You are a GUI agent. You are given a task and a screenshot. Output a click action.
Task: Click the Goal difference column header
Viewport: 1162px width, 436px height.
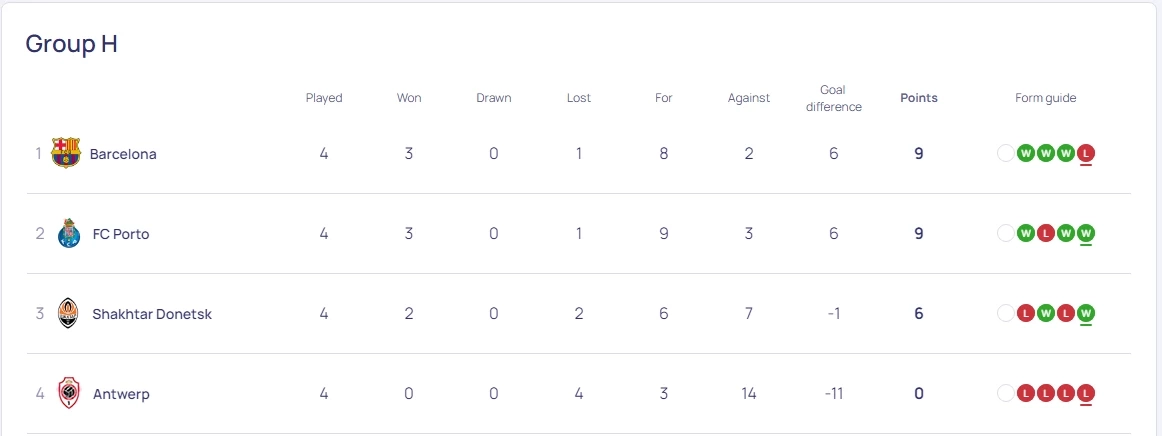833,98
